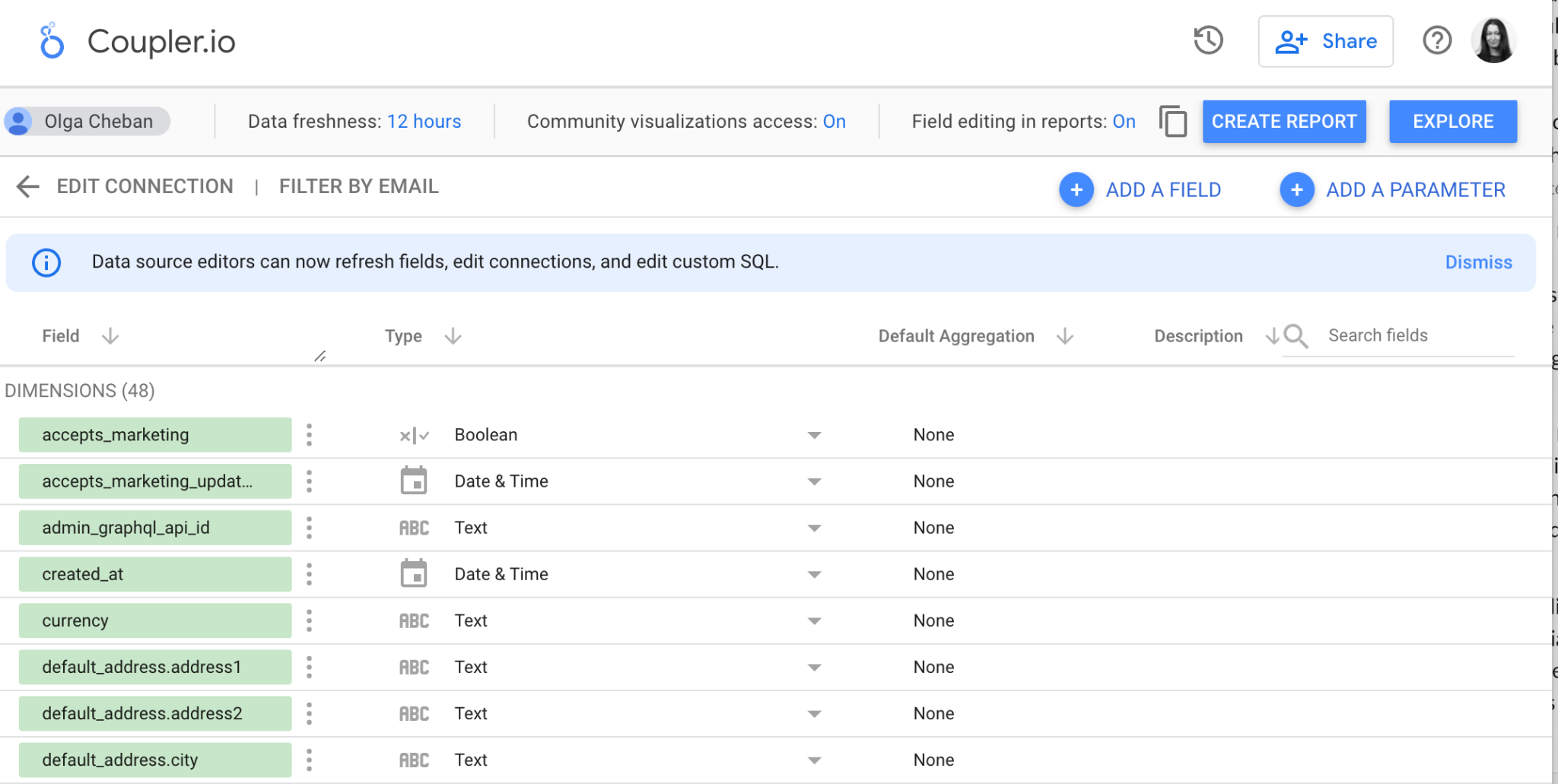Click the info icon in the blue banner
The width and height of the screenshot is (1558, 784).
click(x=46, y=262)
